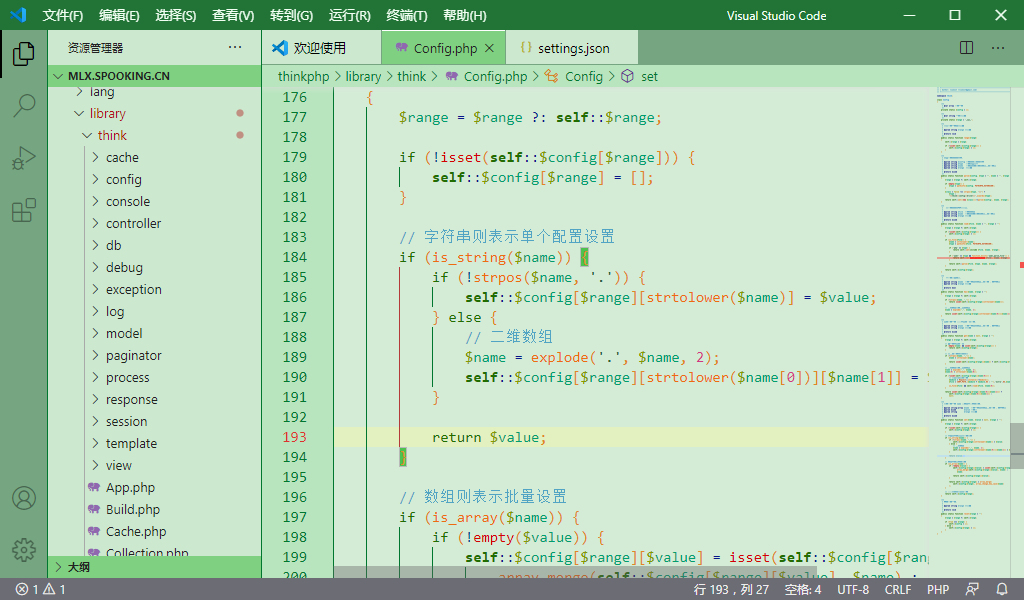This screenshot has height=600, width=1024.
Task: Open the Explorer view in activity bar
Action: (x=24, y=54)
